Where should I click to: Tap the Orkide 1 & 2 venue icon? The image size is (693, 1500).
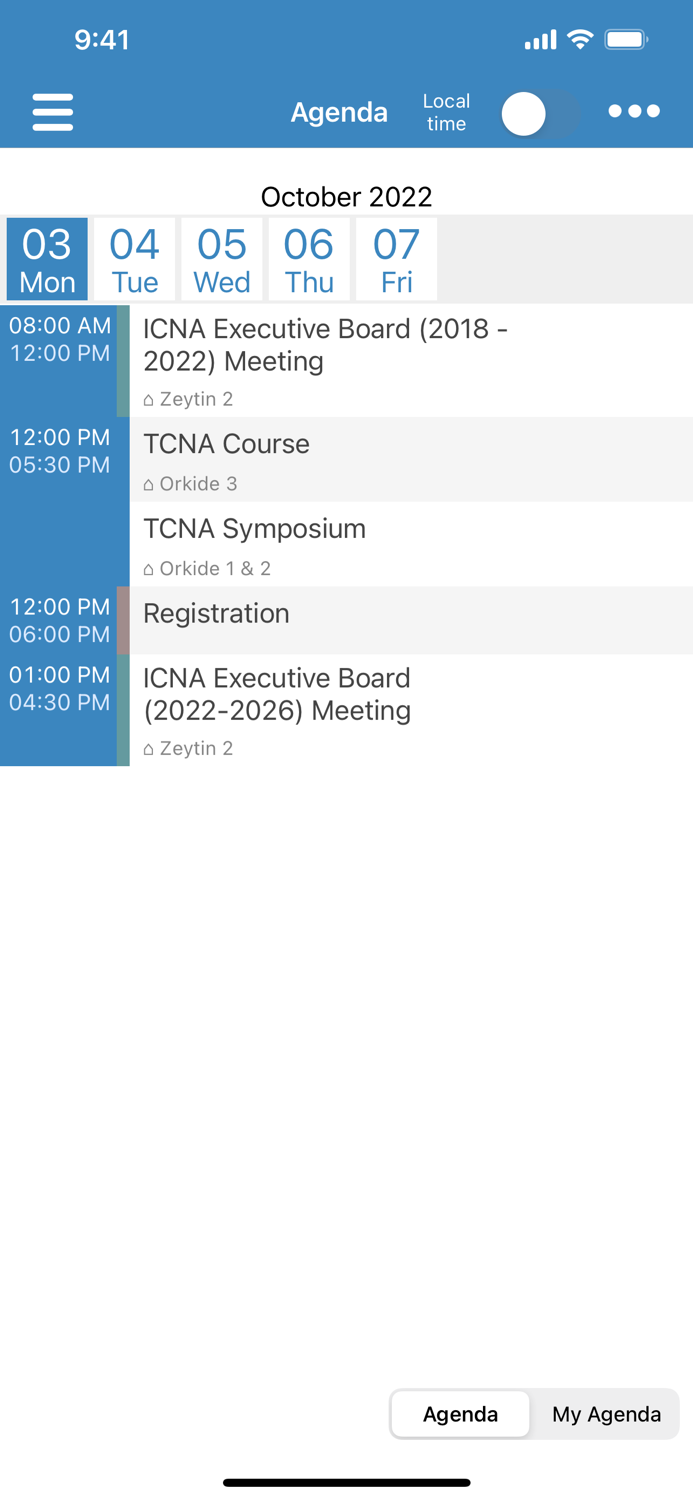pyautogui.click(x=148, y=568)
